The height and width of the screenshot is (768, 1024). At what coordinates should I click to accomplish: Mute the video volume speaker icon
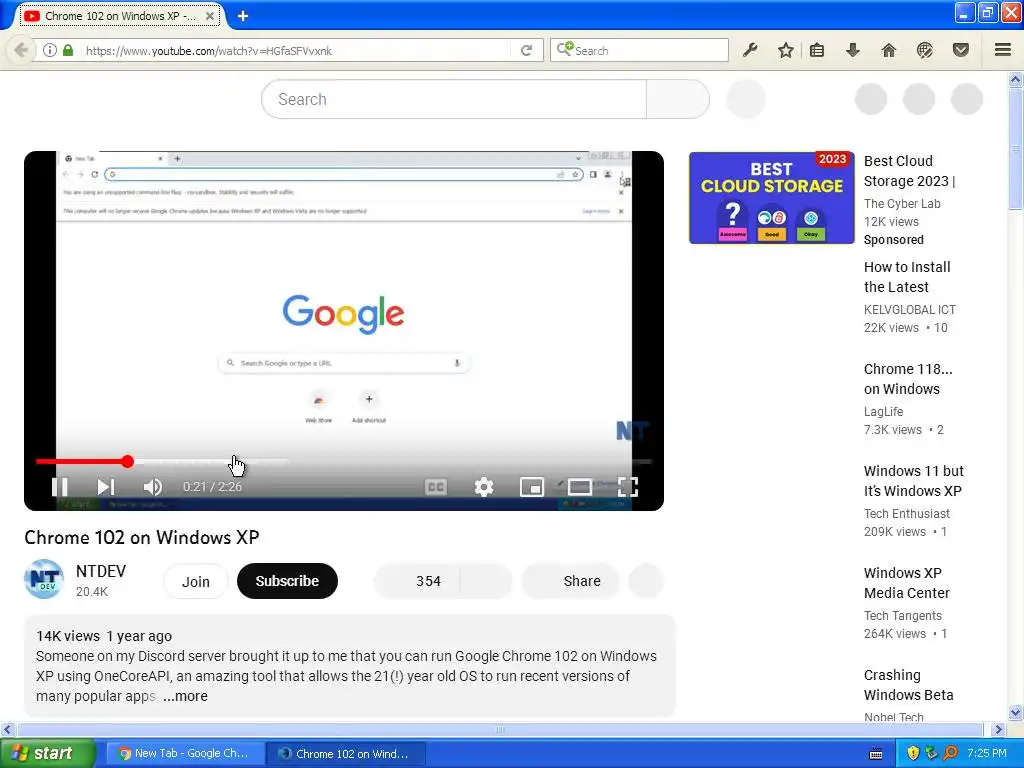point(153,487)
